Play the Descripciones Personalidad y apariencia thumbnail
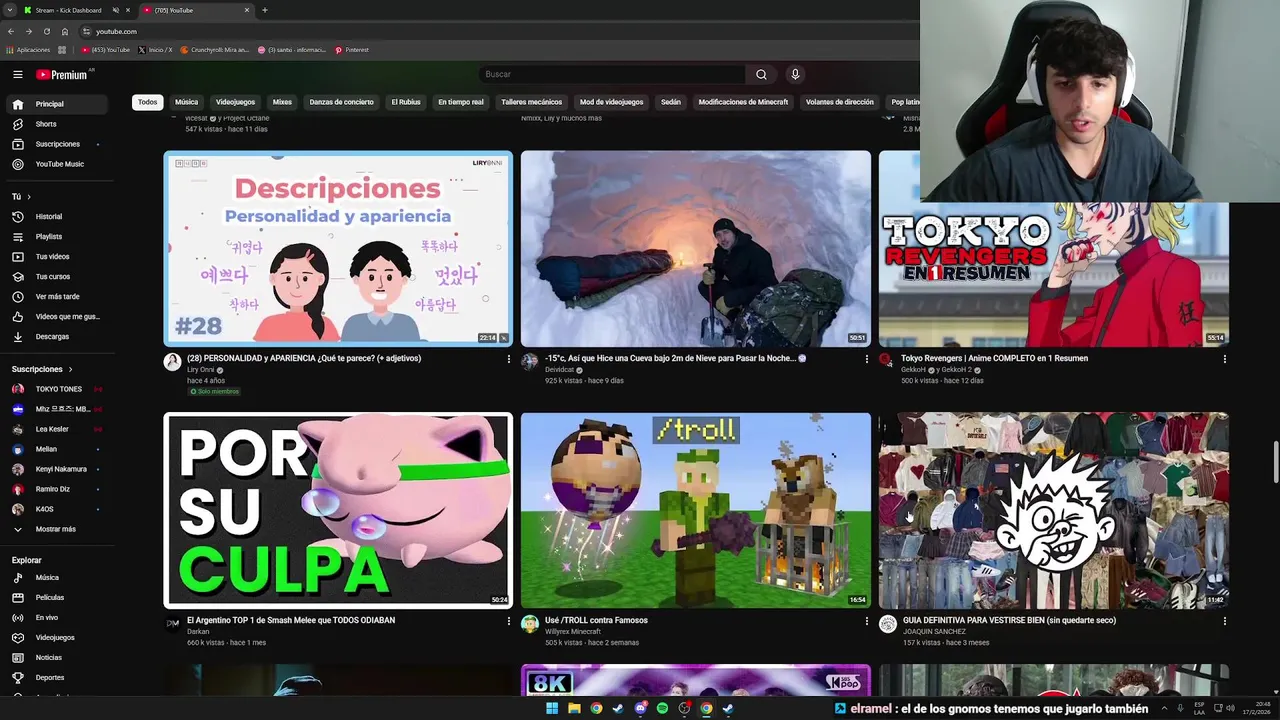This screenshot has width=1280, height=720. [338, 248]
